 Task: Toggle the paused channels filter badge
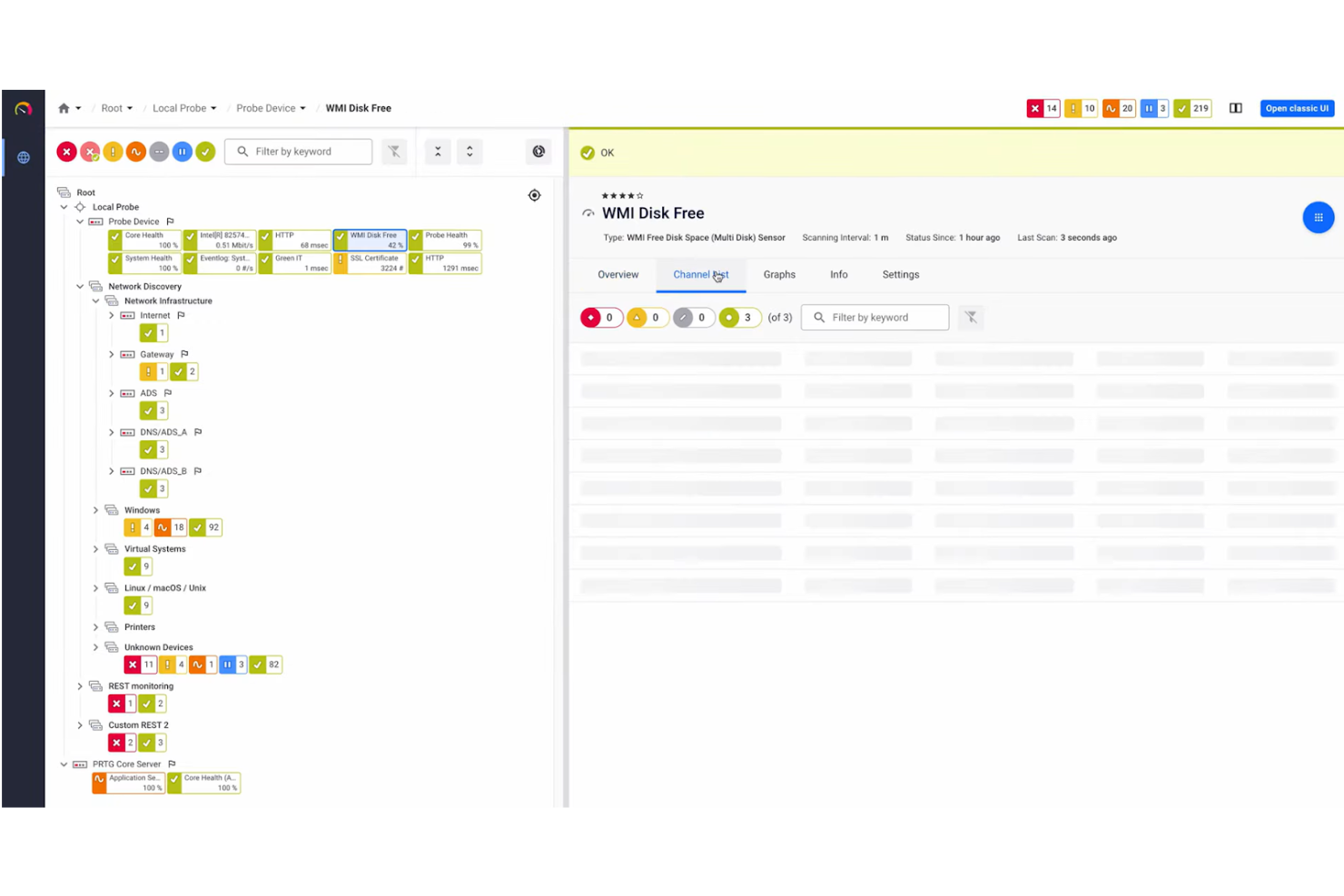[x=693, y=317]
